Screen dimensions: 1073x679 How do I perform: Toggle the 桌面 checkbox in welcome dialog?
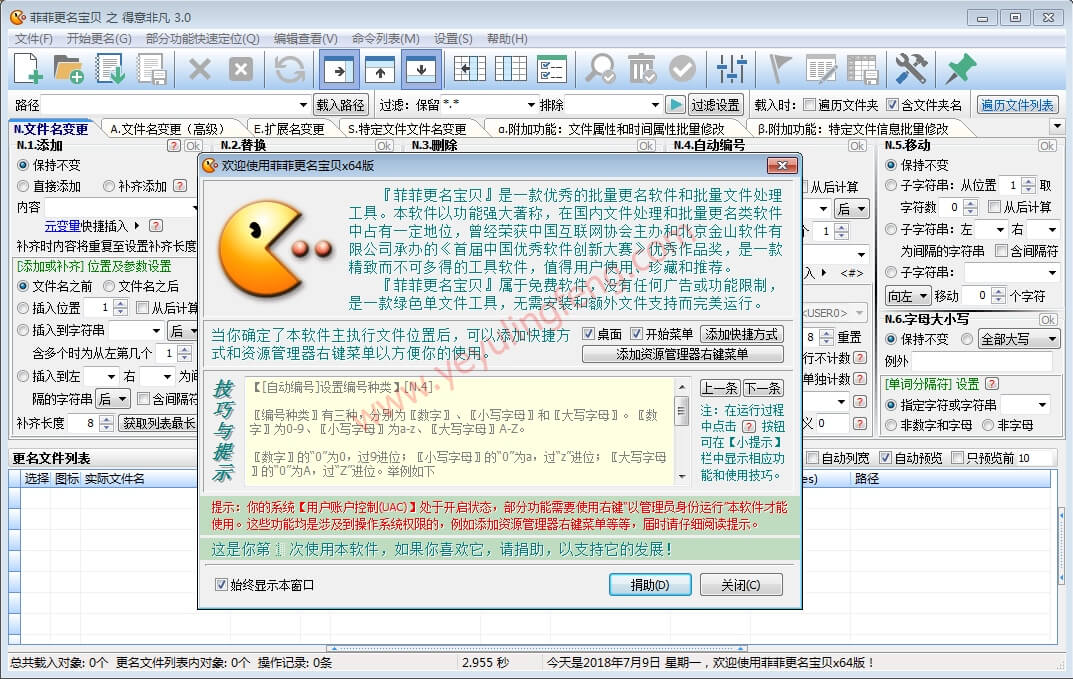click(588, 334)
